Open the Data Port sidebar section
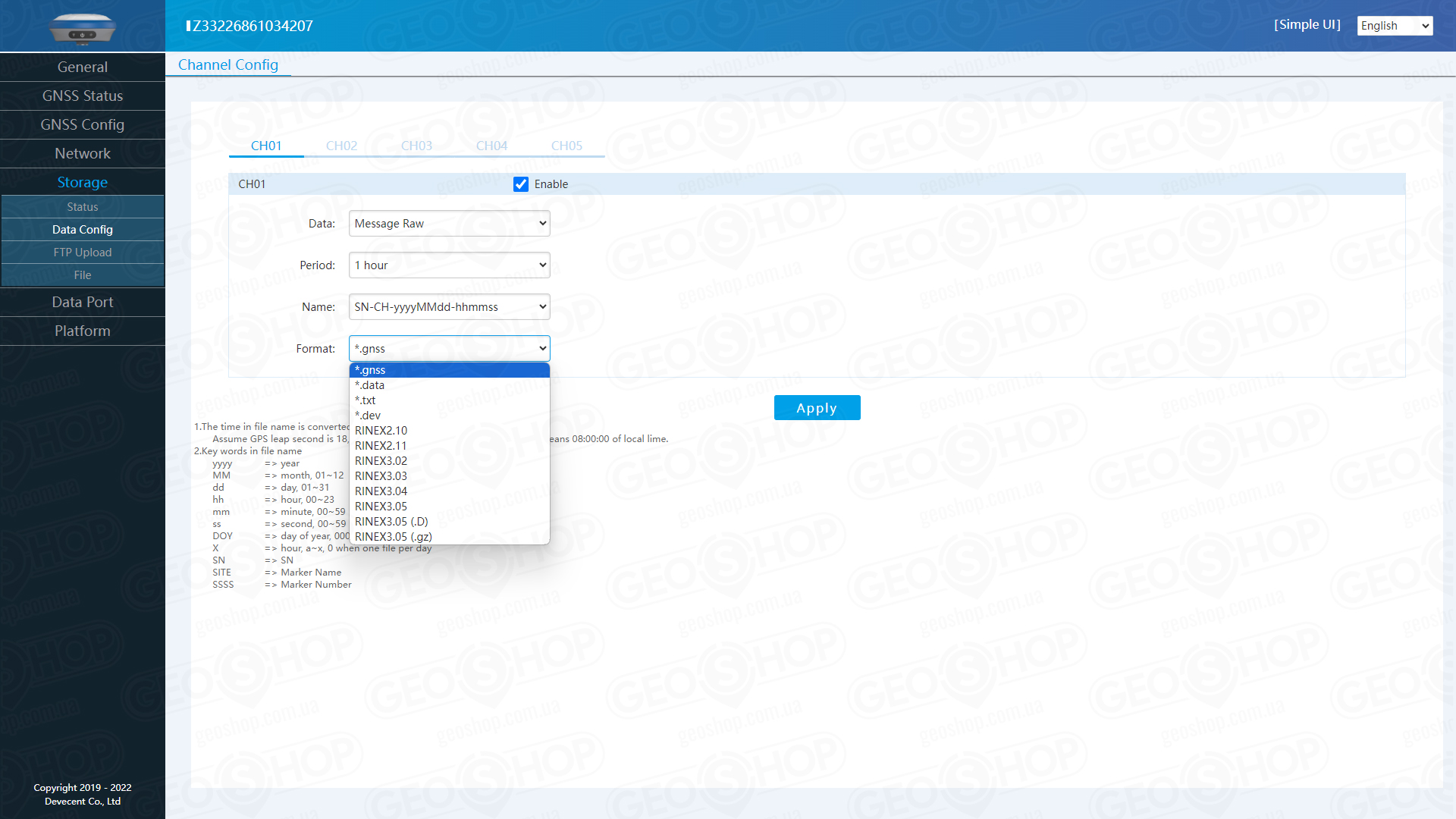 coord(83,302)
